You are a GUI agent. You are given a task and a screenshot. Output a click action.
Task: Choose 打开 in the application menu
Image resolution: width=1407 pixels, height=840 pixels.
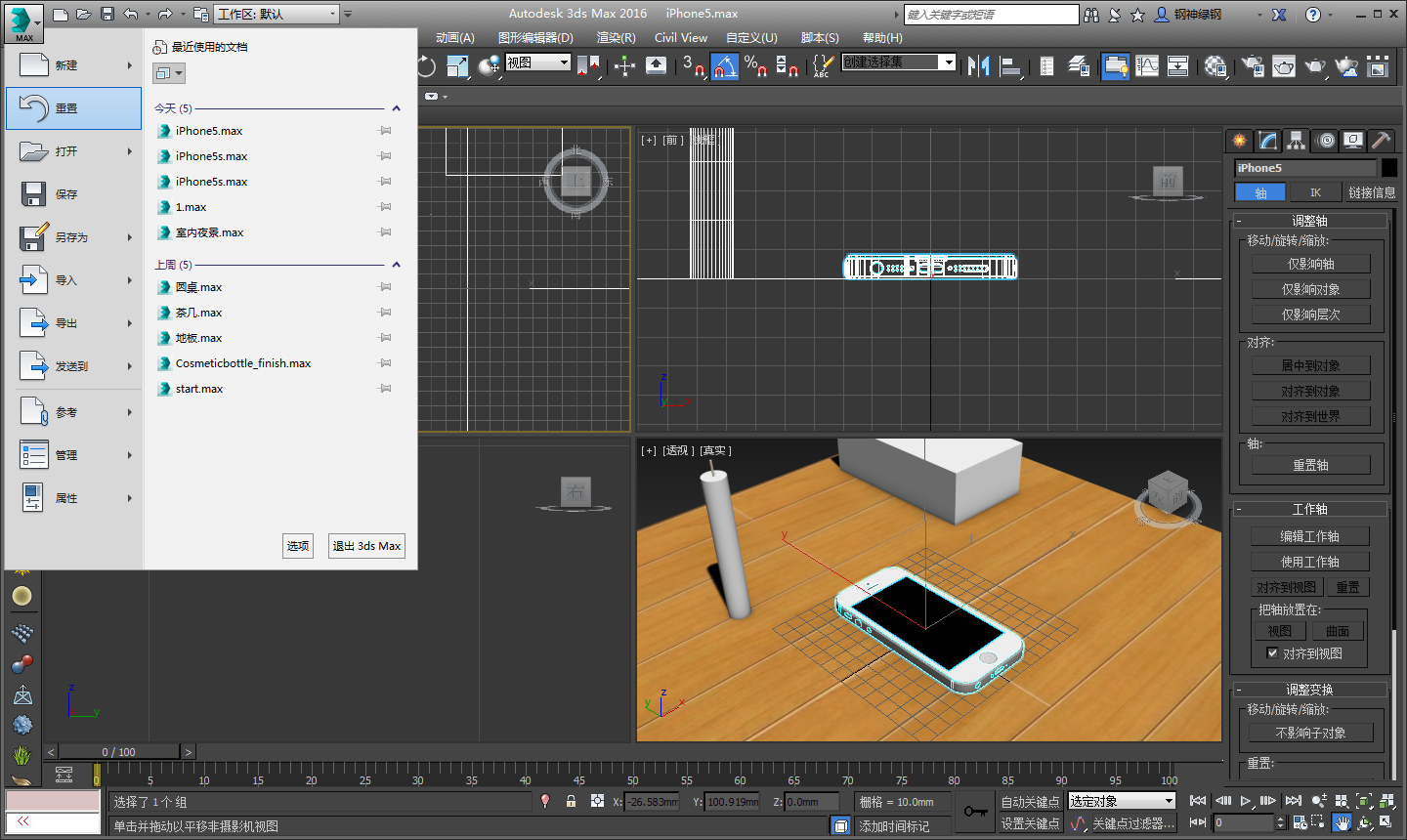tap(73, 151)
